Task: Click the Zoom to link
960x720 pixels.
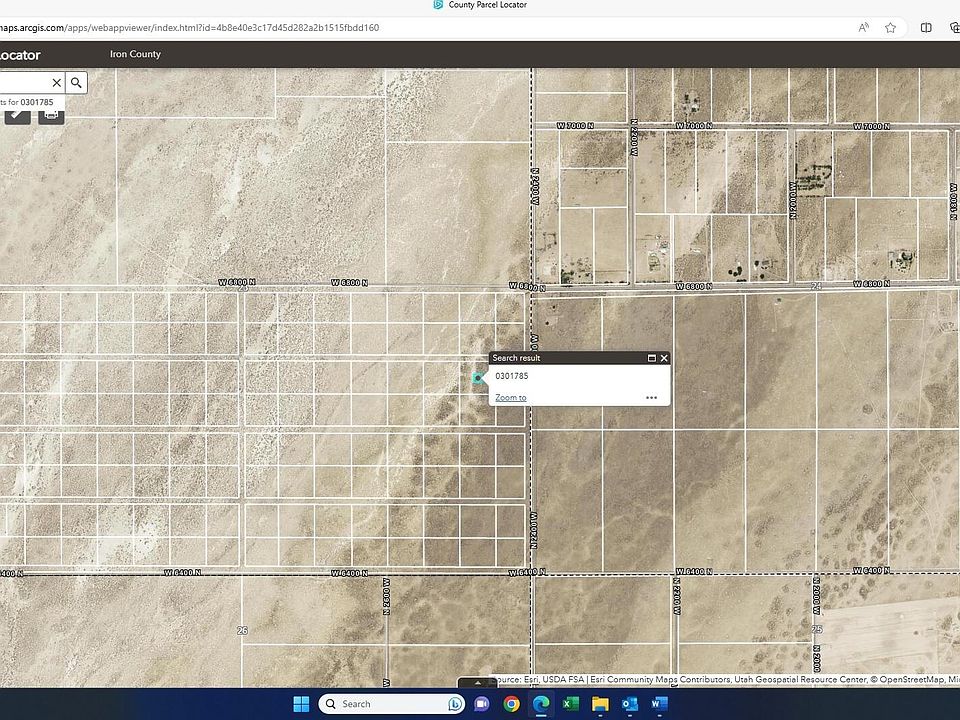Action: click(x=511, y=397)
